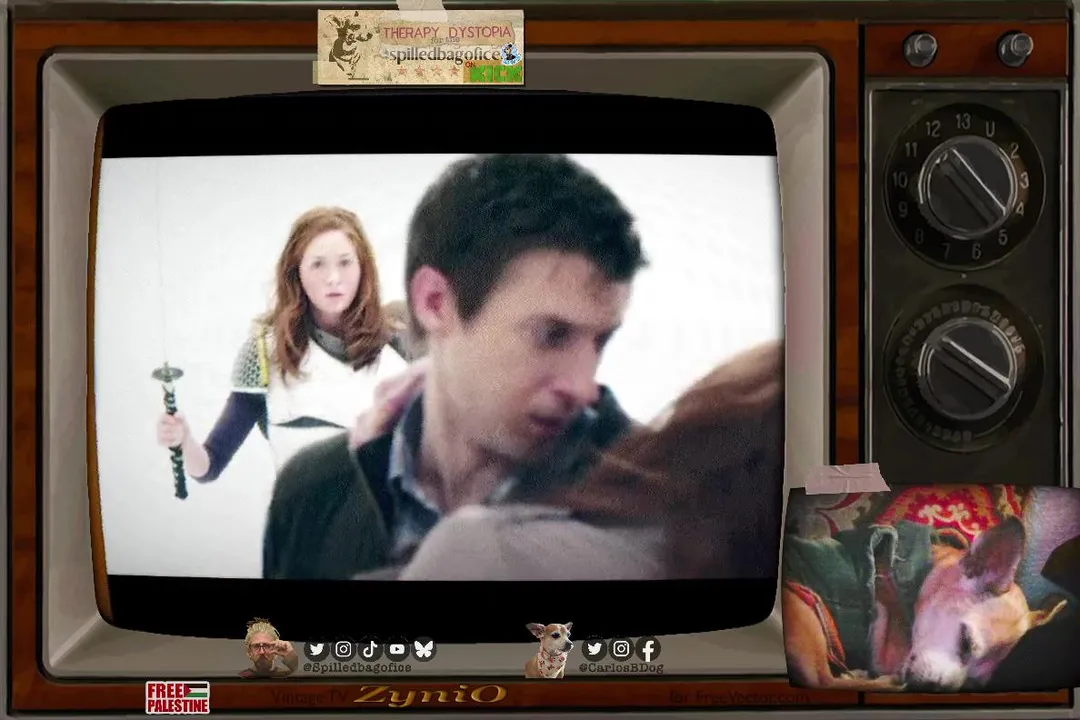
Task: Click the Instagram icon above @CarlosBDog
Action: click(x=621, y=648)
